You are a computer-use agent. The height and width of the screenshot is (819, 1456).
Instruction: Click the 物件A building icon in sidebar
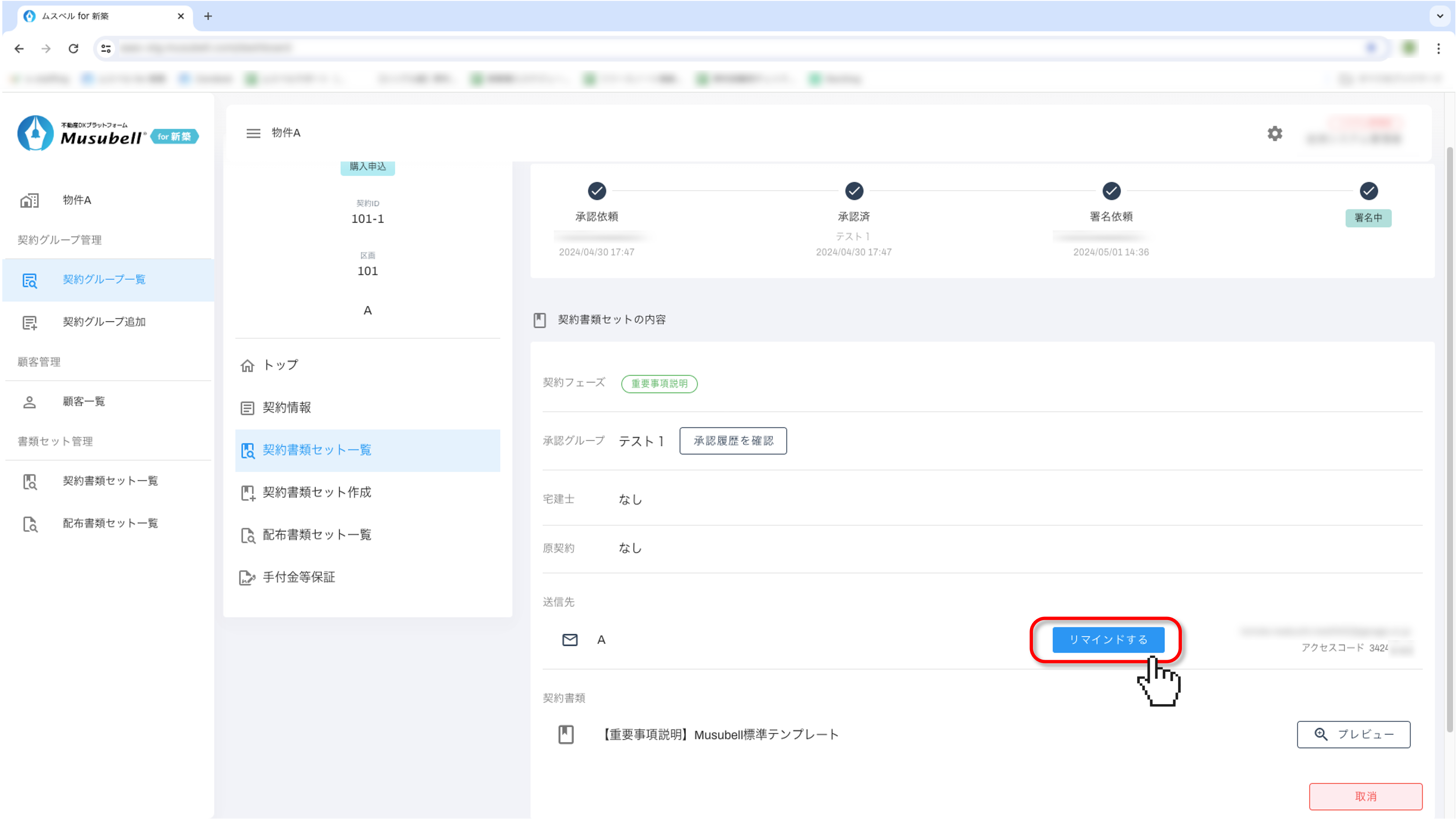point(29,200)
